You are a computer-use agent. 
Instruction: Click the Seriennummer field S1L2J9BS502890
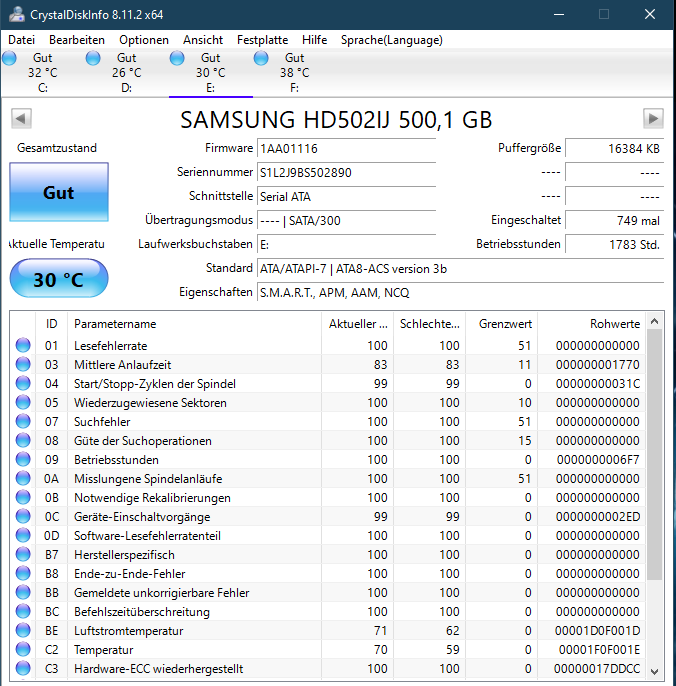[x=347, y=172]
